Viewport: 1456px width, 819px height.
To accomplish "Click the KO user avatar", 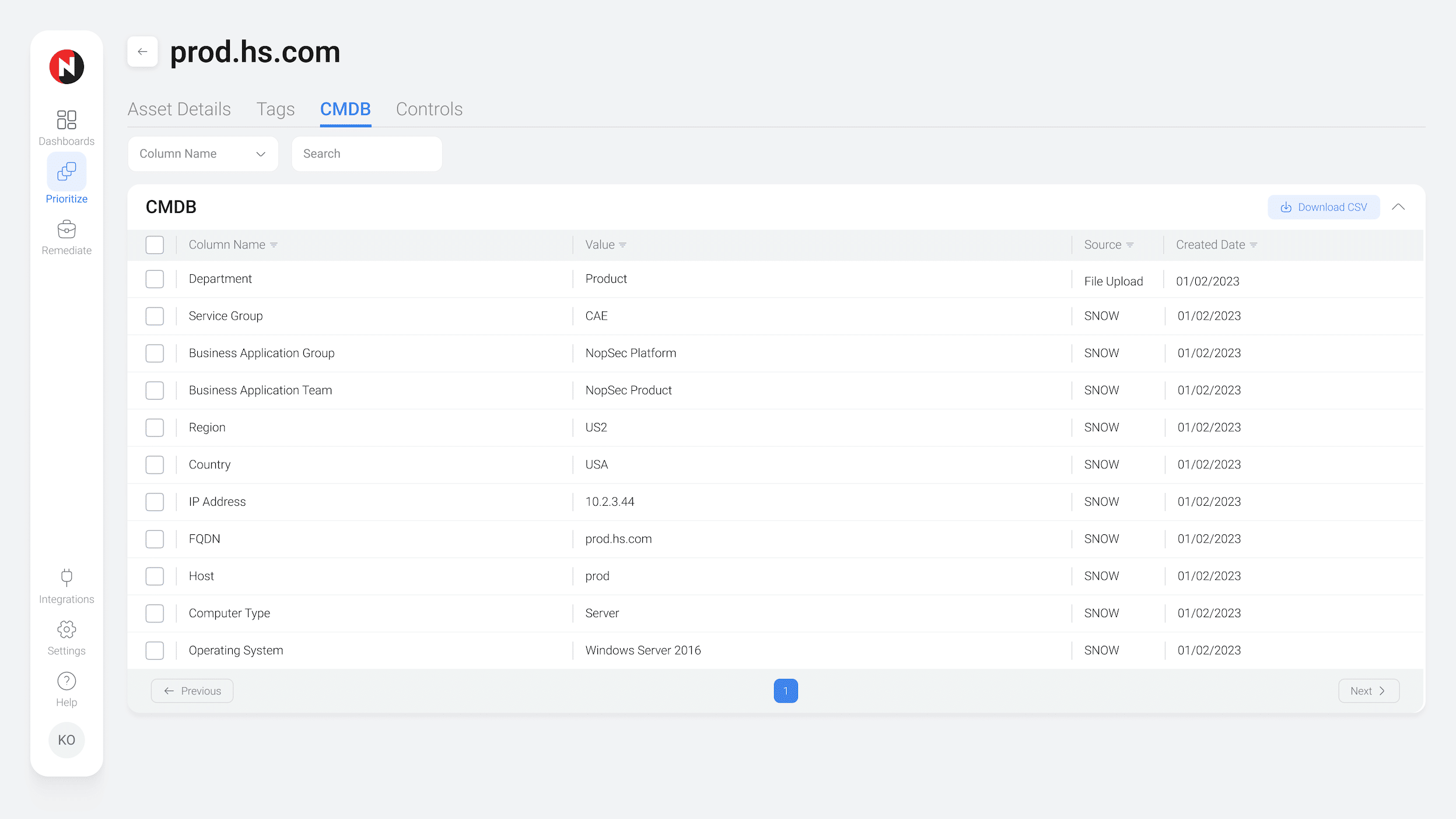I will click(66, 740).
